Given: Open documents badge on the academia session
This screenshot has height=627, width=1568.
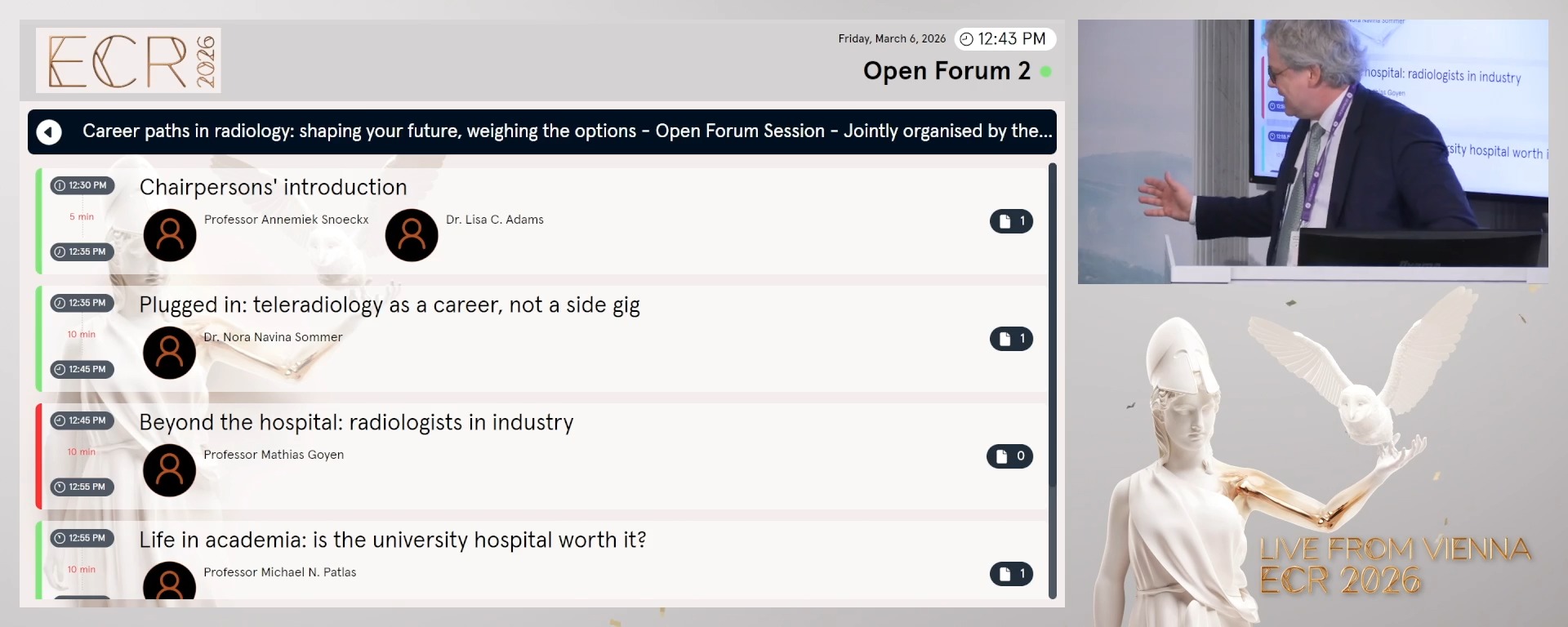Looking at the screenshot, I should [1012, 574].
